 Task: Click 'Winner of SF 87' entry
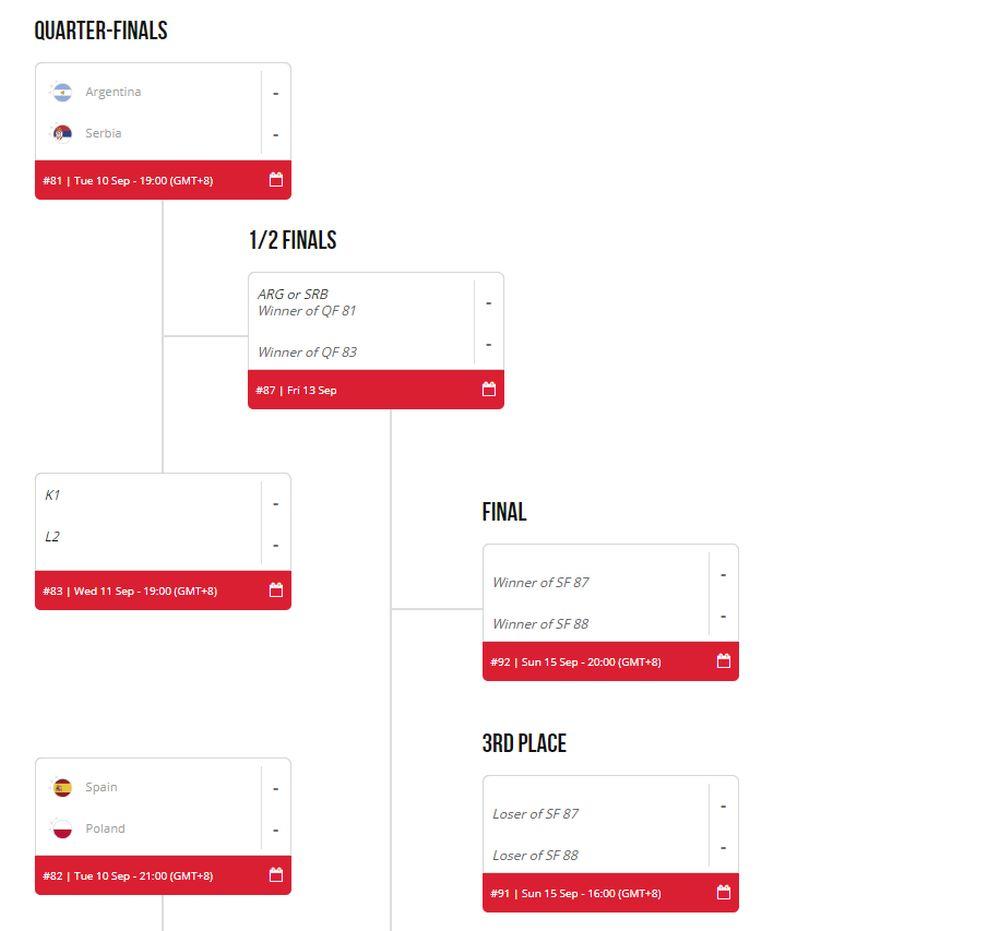tap(540, 582)
